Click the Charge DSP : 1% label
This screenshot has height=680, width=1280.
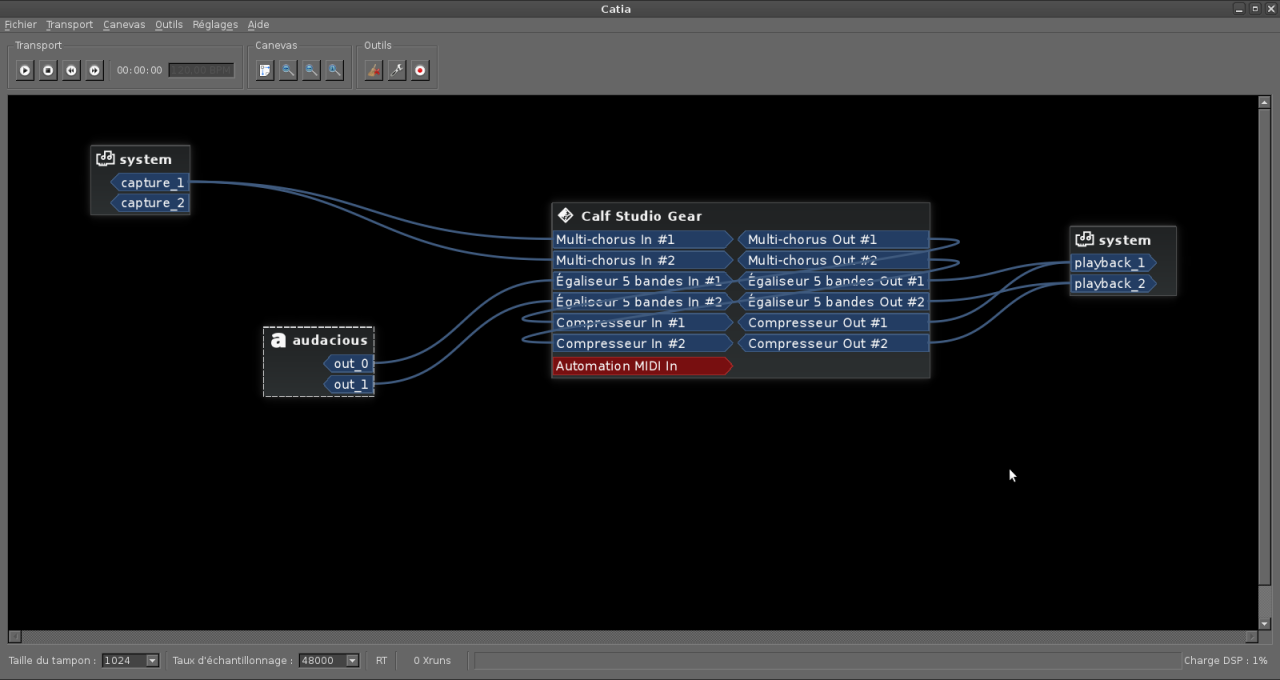click(1226, 660)
